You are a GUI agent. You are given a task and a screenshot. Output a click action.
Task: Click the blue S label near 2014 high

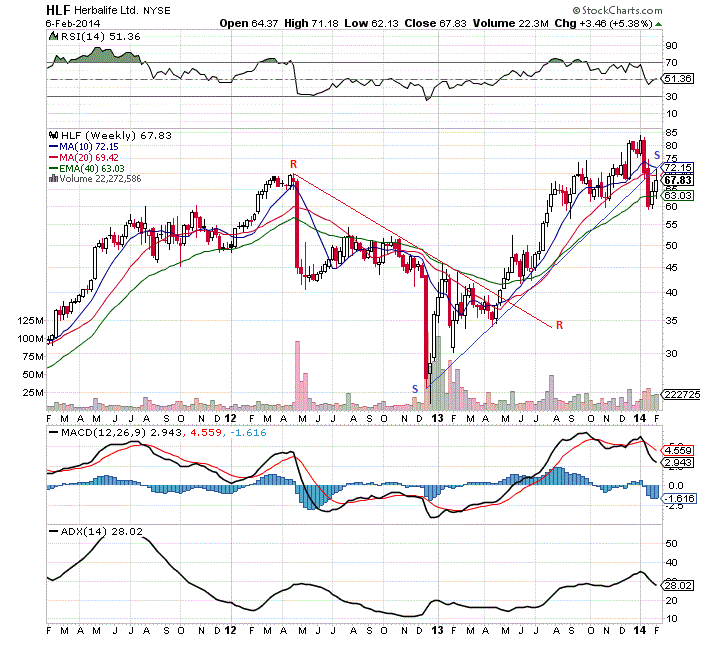[x=657, y=155]
